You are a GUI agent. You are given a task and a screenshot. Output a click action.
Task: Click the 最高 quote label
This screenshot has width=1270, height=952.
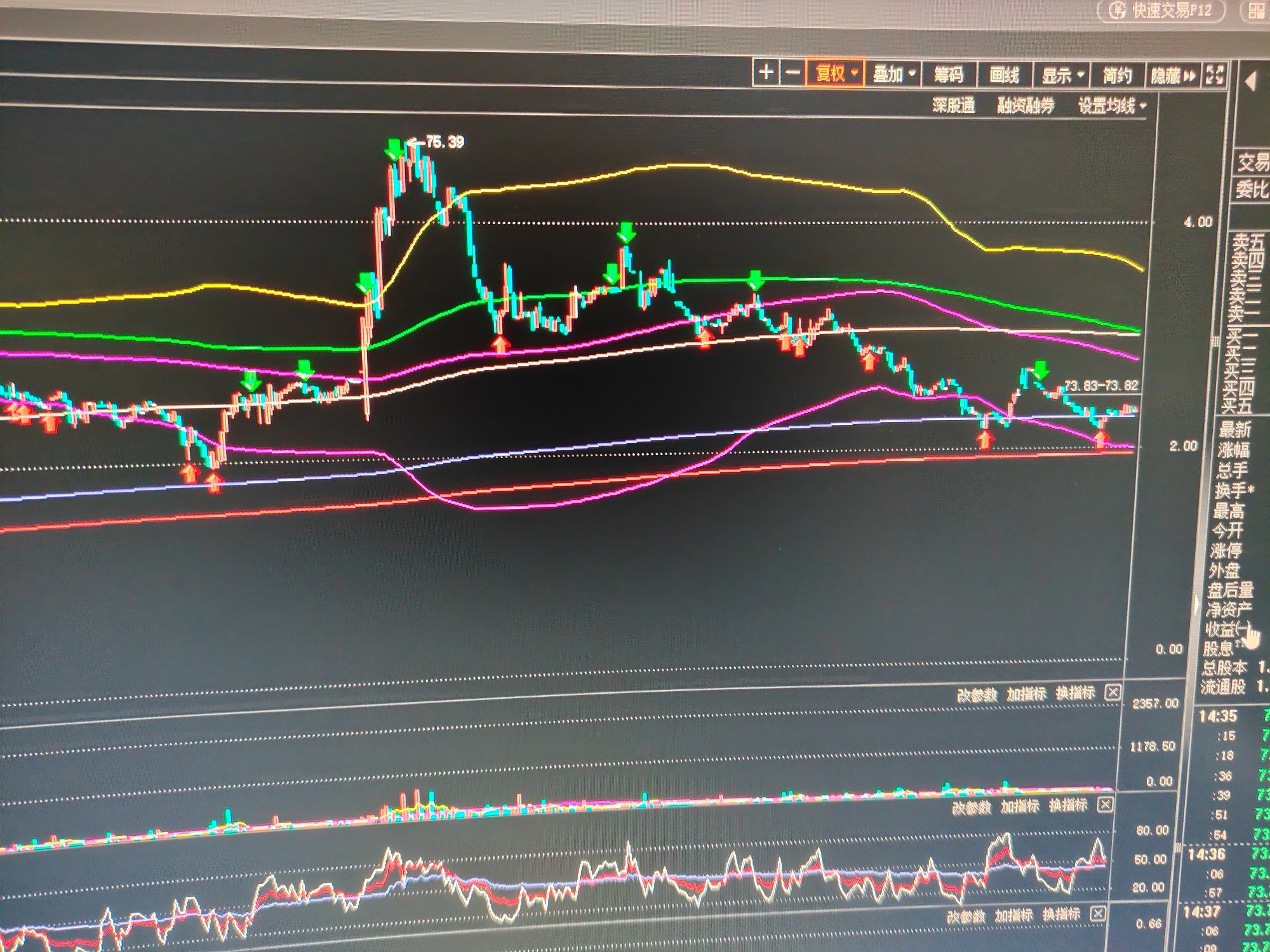pos(1229,511)
